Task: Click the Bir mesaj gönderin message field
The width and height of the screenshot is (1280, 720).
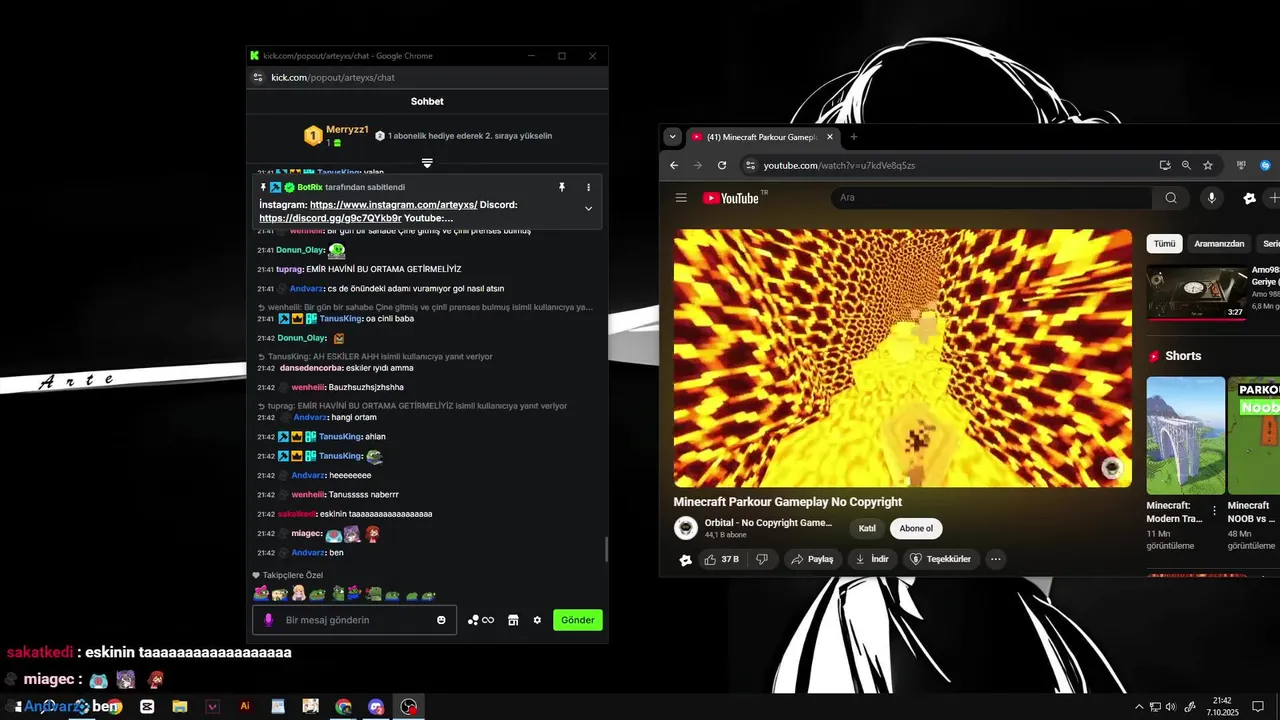Action: 355,620
